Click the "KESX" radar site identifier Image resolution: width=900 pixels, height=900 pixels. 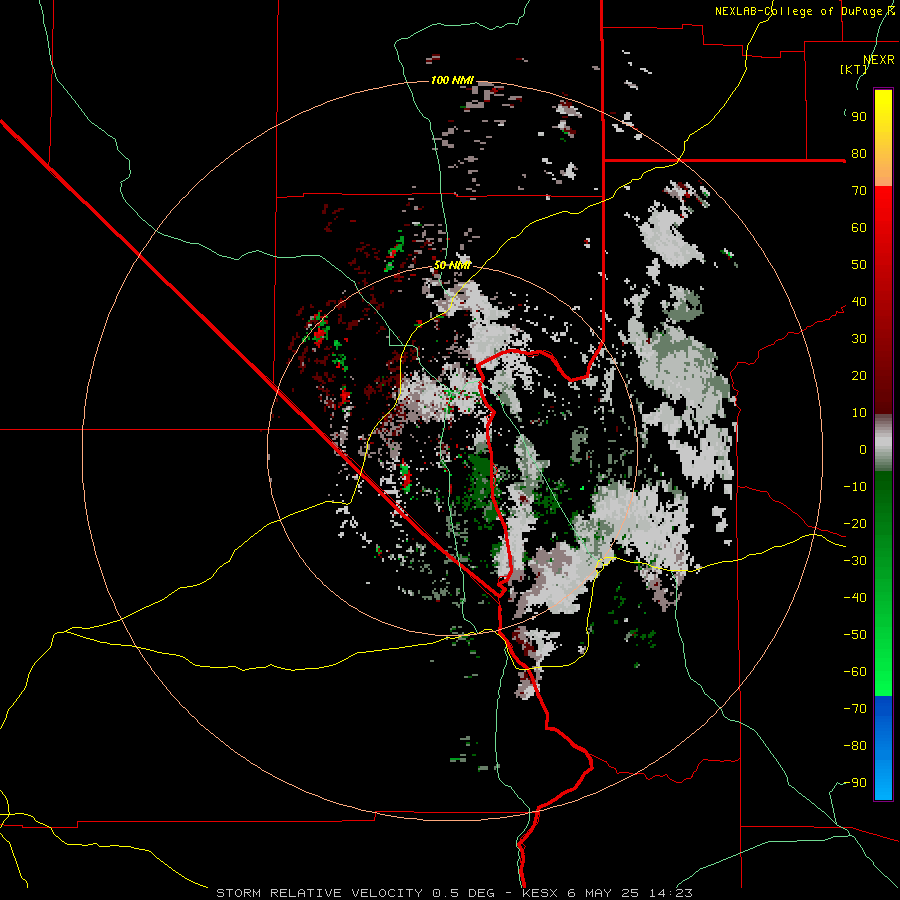click(x=540, y=893)
